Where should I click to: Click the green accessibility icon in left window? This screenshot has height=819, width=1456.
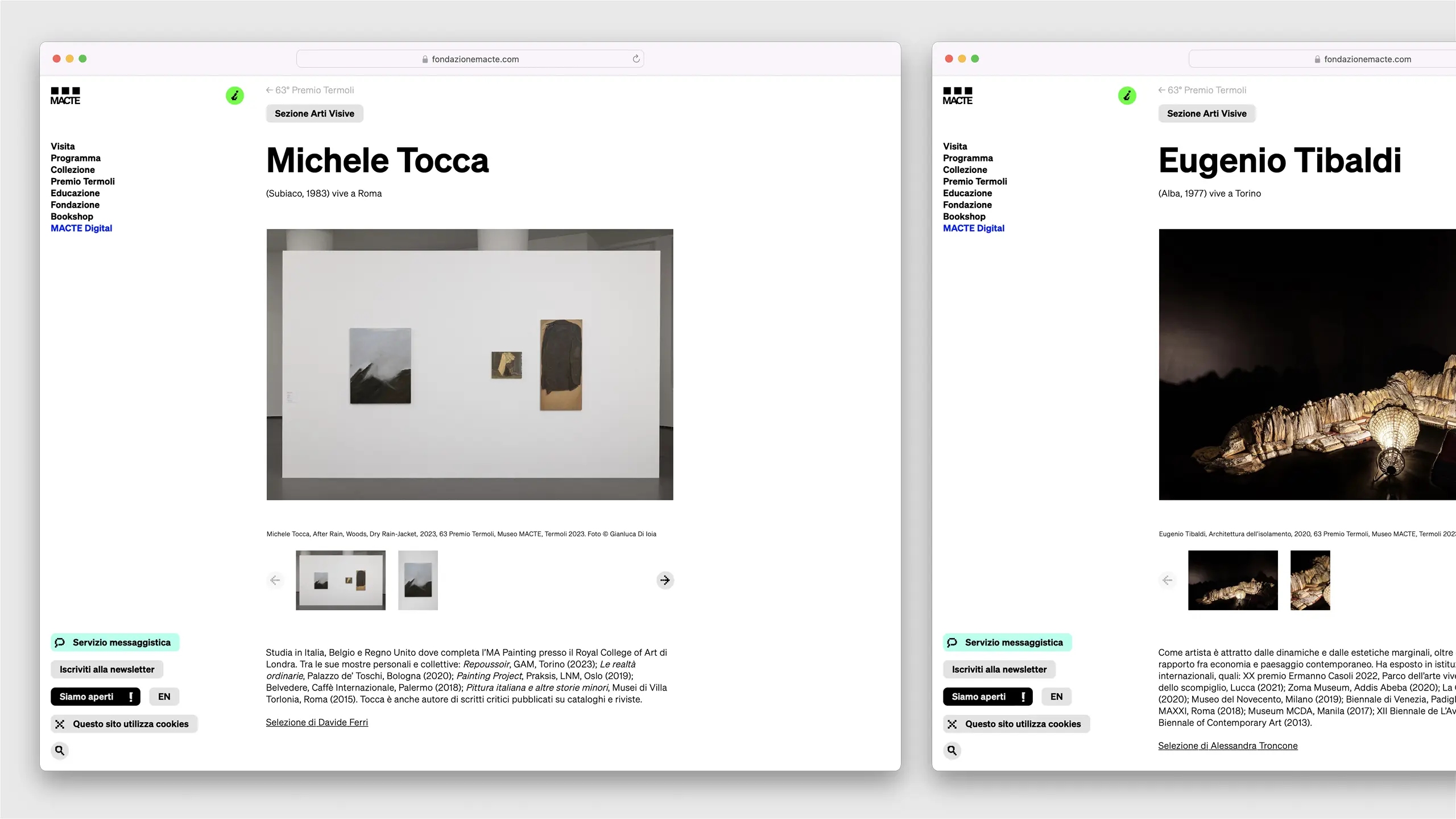pyautogui.click(x=235, y=96)
